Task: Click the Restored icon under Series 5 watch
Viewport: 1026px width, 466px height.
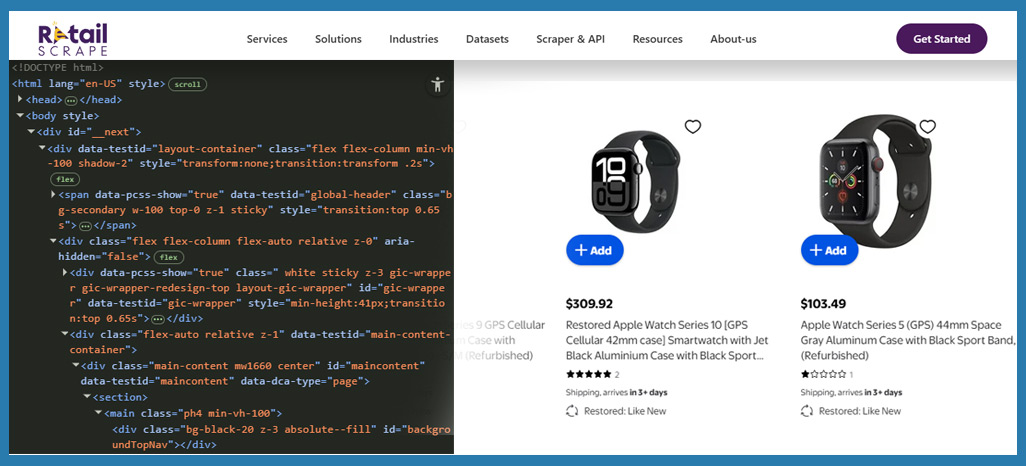Action: point(807,411)
